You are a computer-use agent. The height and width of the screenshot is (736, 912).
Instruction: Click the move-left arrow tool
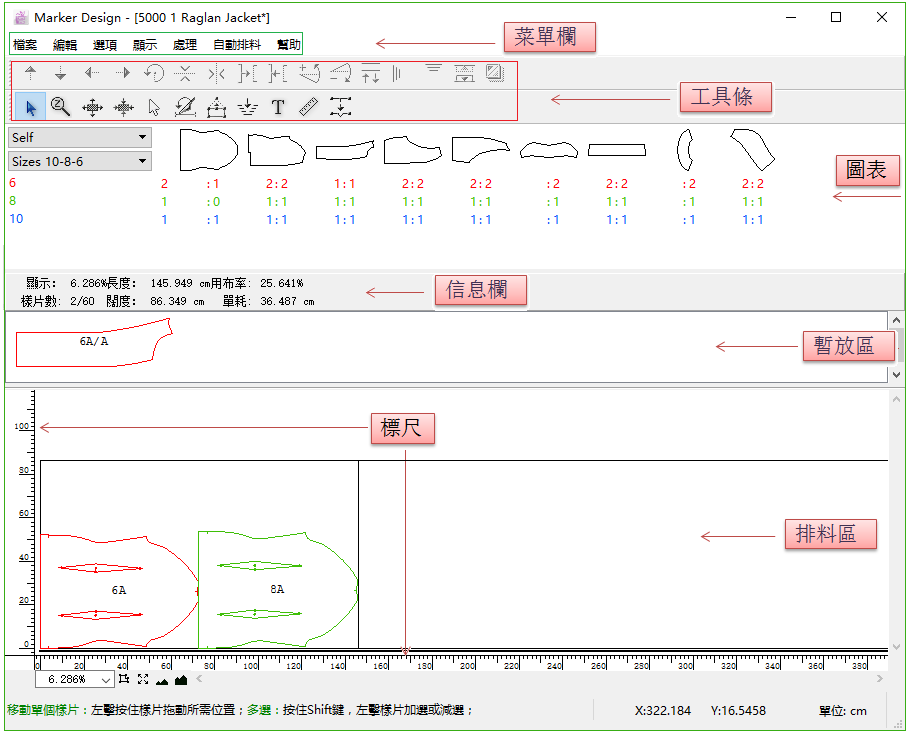(x=92, y=73)
